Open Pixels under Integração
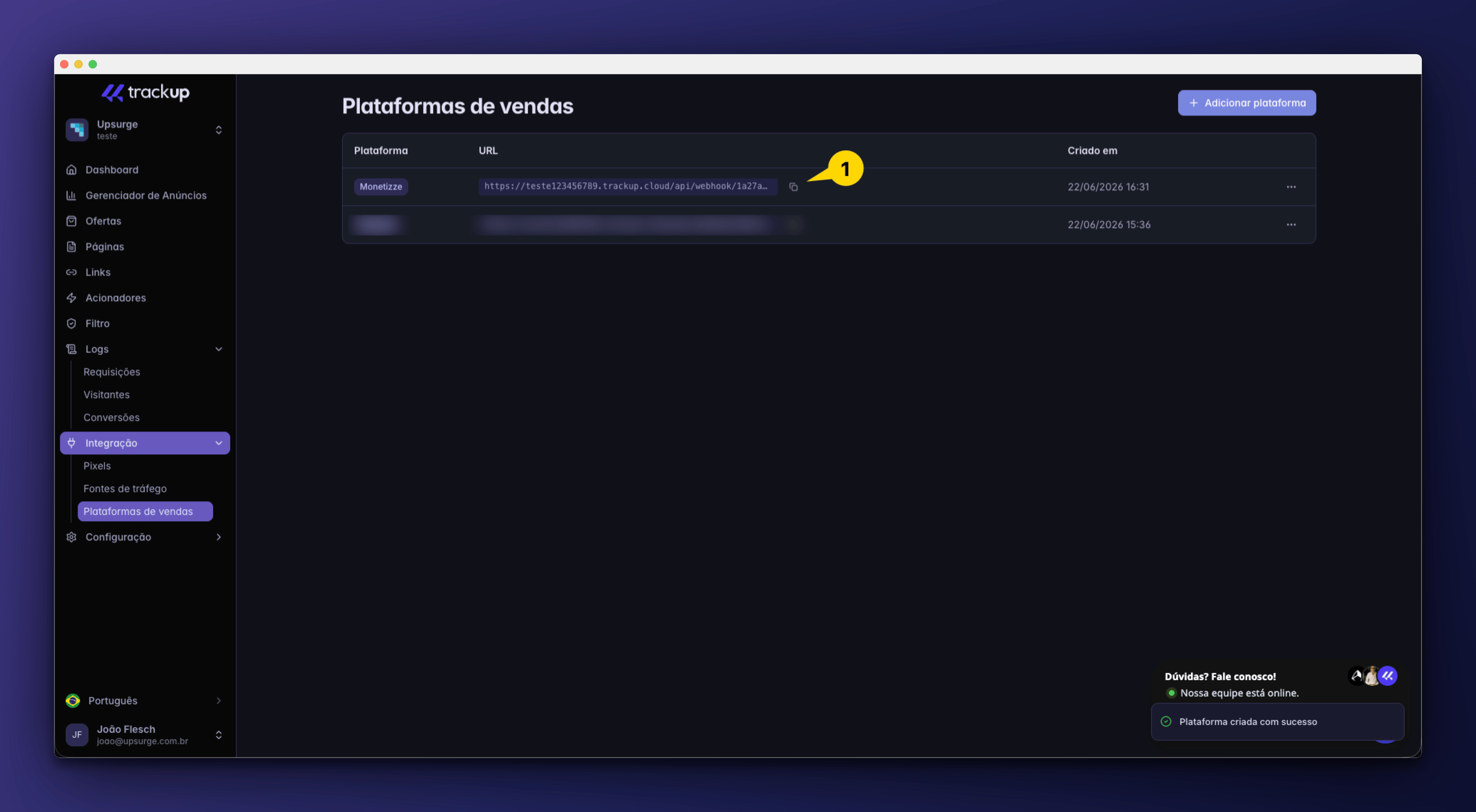The height and width of the screenshot is (812, 1476). pos(97,466)
